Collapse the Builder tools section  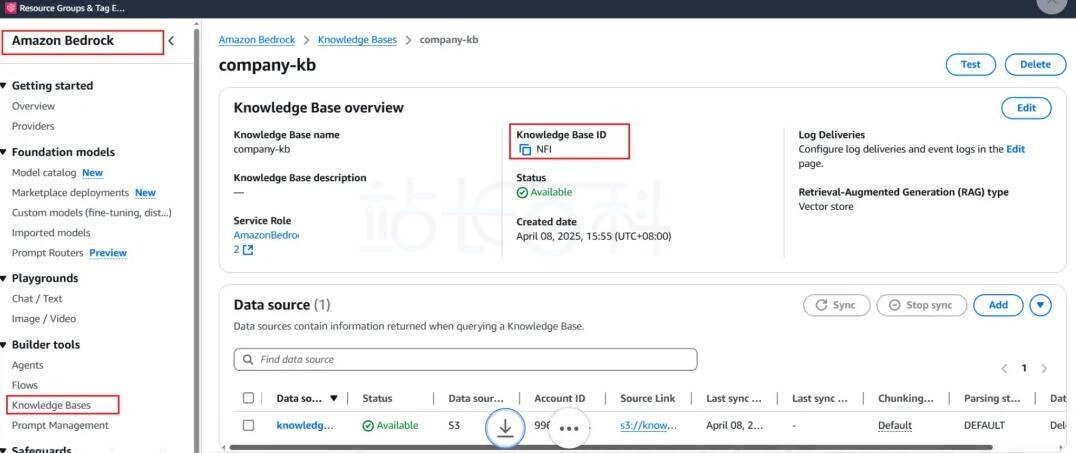(4, 345)
